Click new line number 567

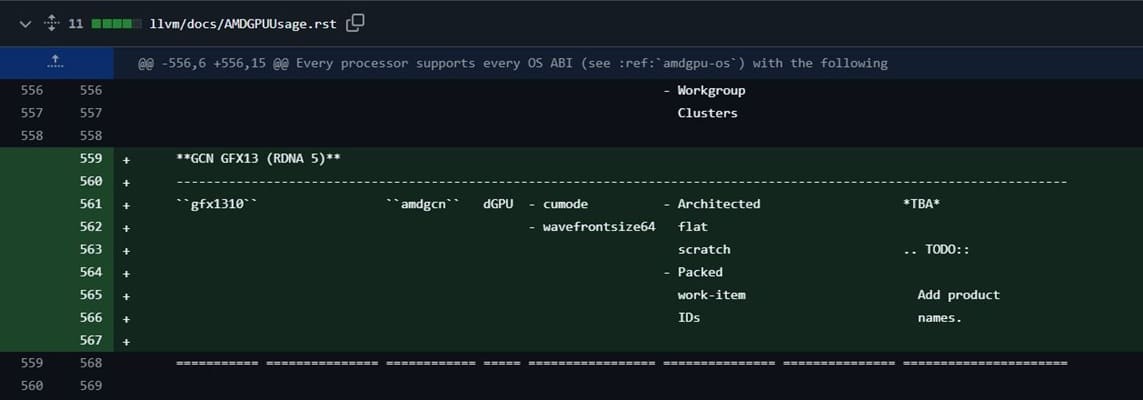pos(89,340)
